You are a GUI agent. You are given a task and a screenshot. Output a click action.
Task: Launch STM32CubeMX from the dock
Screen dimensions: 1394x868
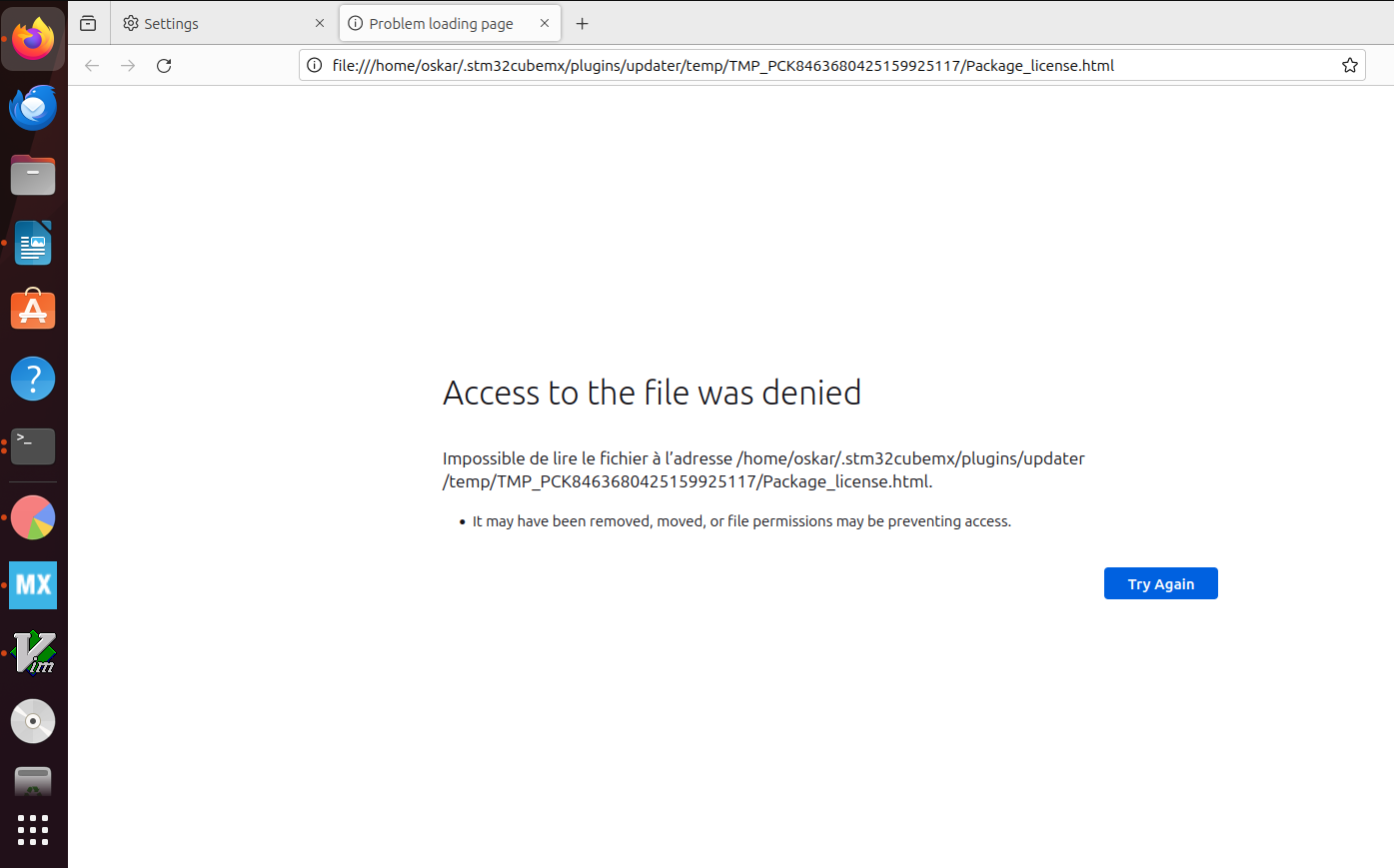pyautogui.click(x=33, y=585)
